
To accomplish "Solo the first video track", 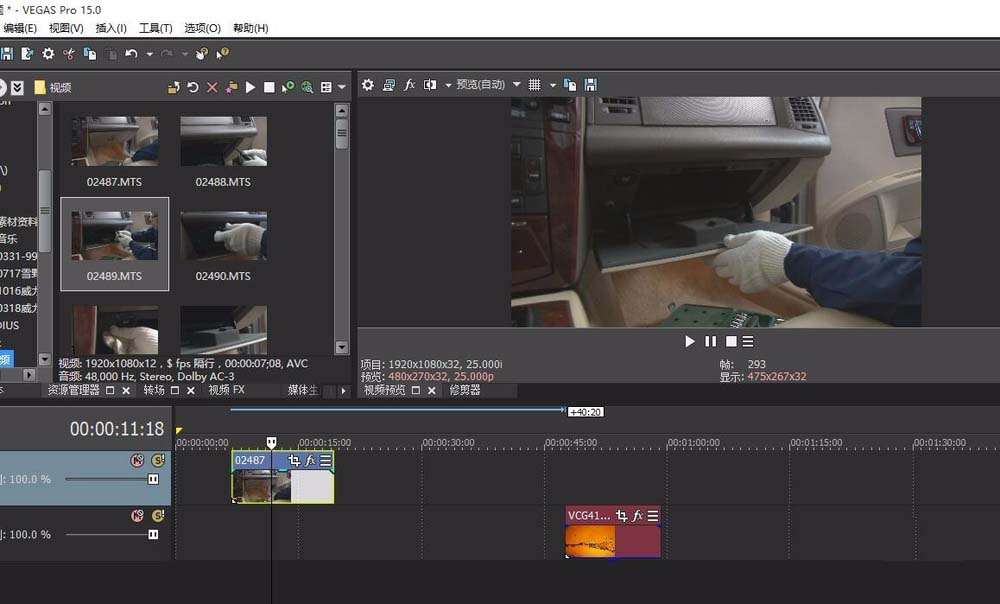I will click(x=158, y=460).
